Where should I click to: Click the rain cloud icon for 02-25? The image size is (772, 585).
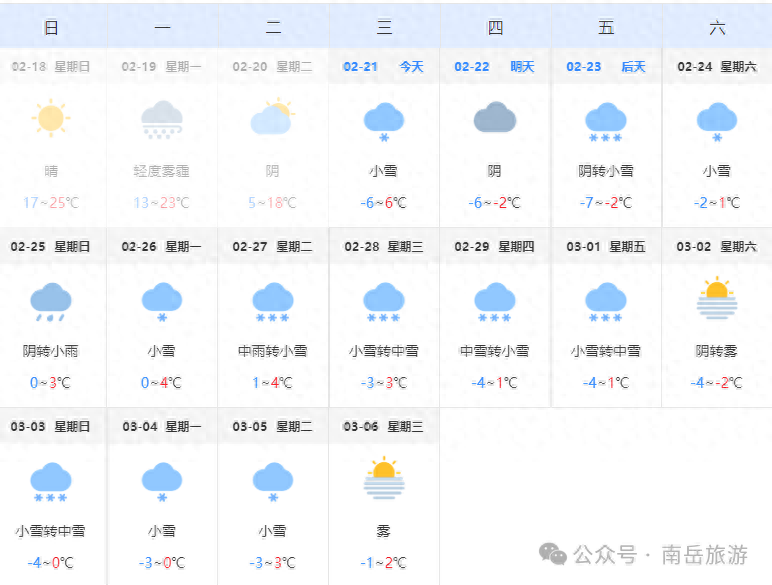click(x=51, y=302)
